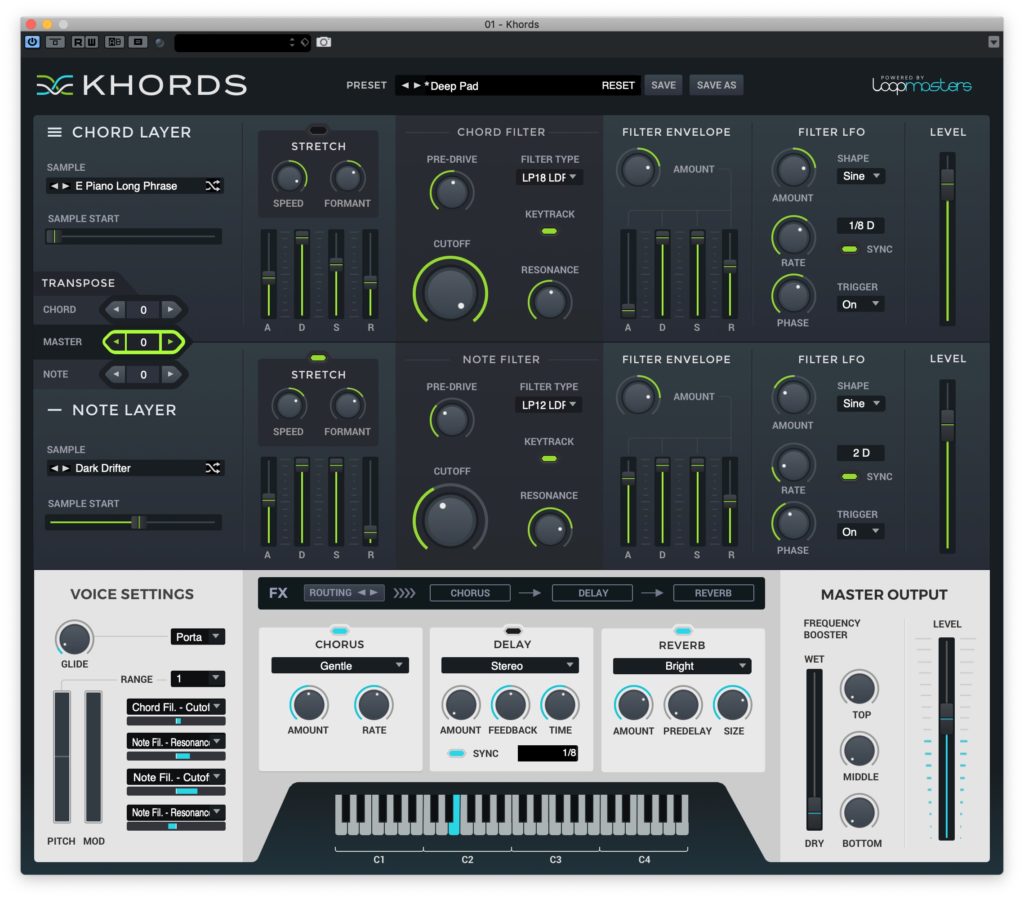The height and width of the screenshot is (899, 1024).
Task: Click the FX routing right arrow
Action: pos(374,593)
